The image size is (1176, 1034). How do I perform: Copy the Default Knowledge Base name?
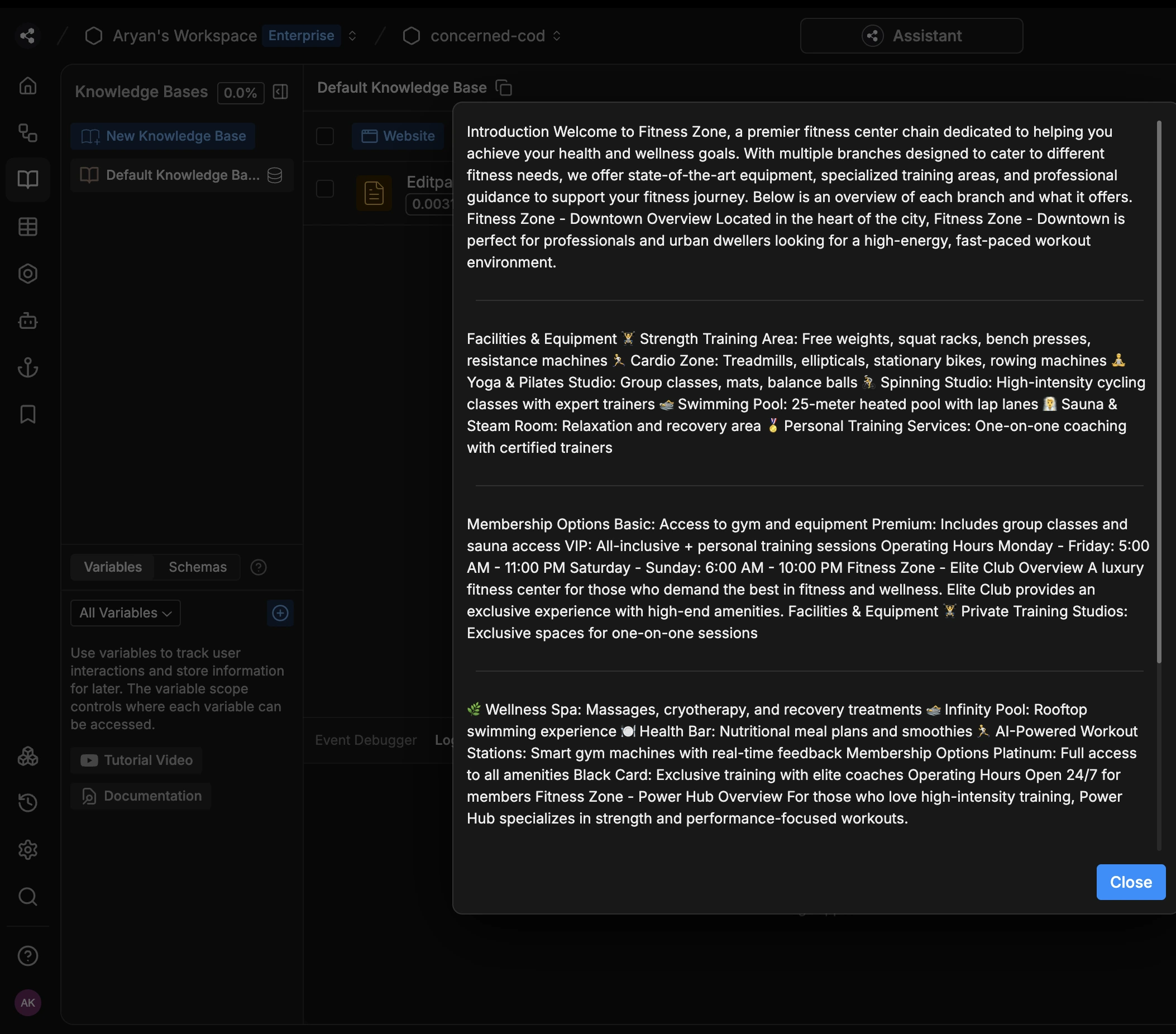(x=504, y=88)
